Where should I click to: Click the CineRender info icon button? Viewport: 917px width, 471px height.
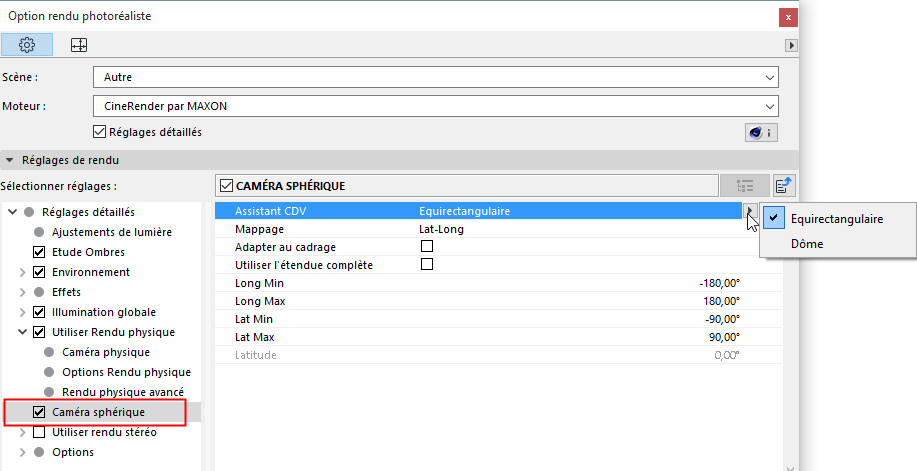point(761,132)
